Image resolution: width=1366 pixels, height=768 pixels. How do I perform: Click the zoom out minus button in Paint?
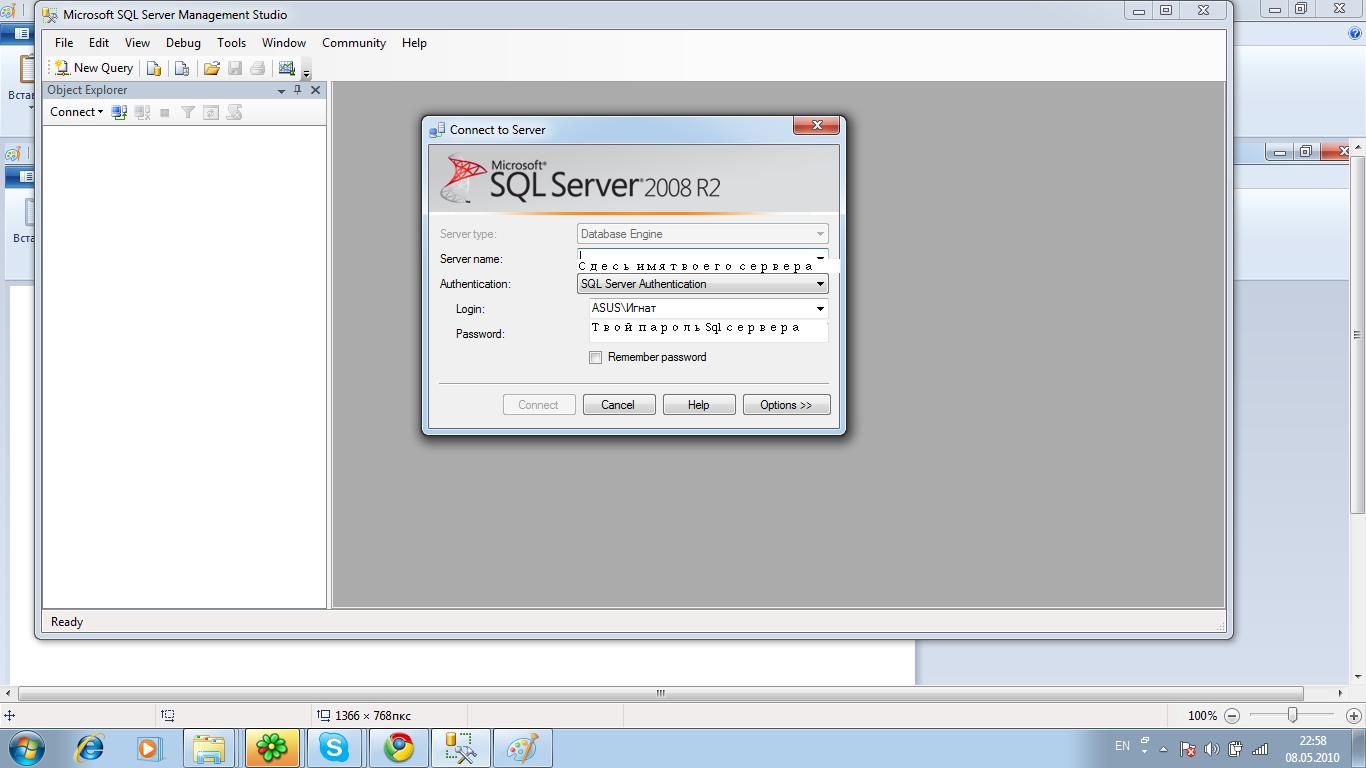(1232, 716)
